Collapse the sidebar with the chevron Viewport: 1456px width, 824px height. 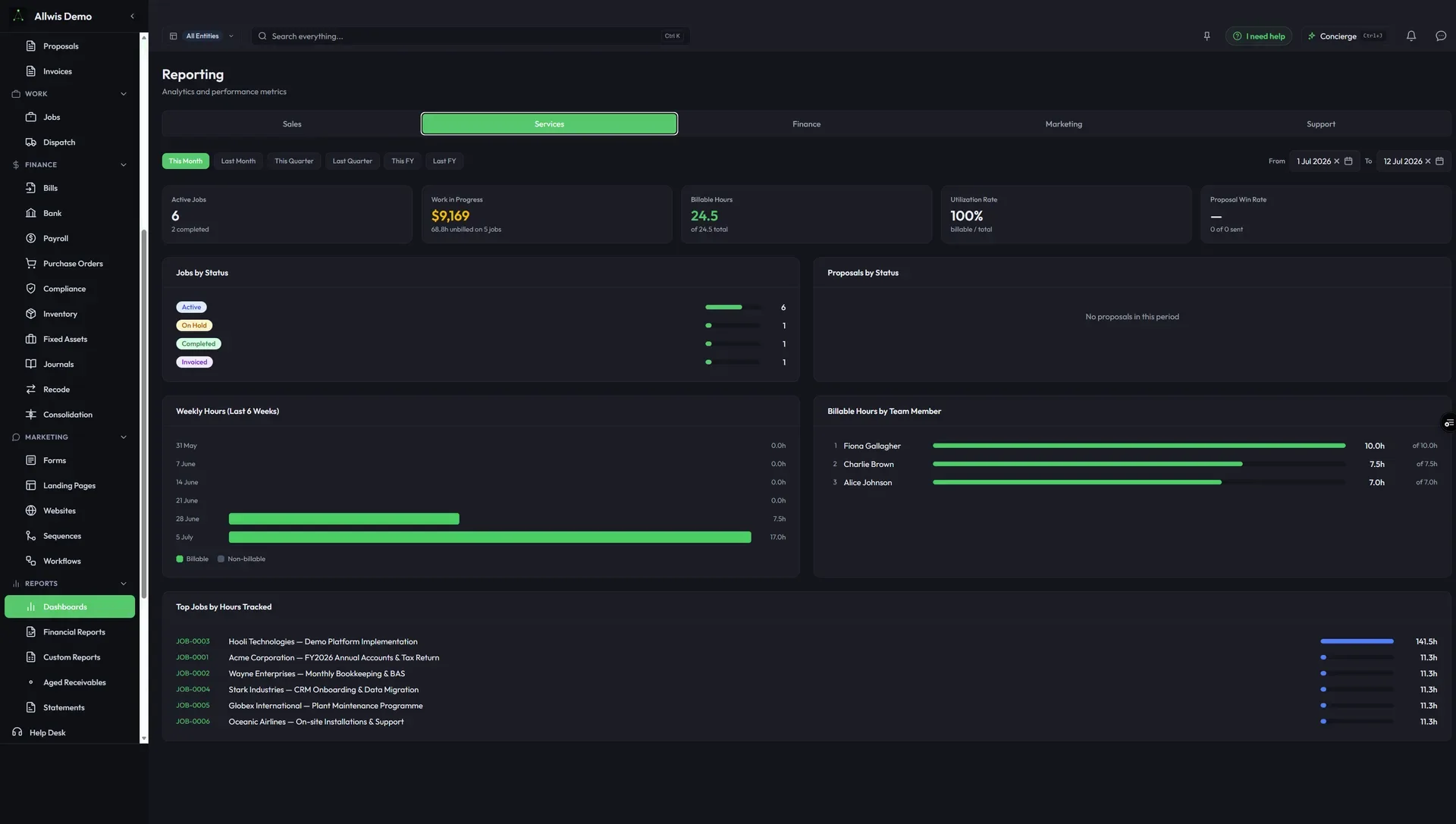point(132,16)
